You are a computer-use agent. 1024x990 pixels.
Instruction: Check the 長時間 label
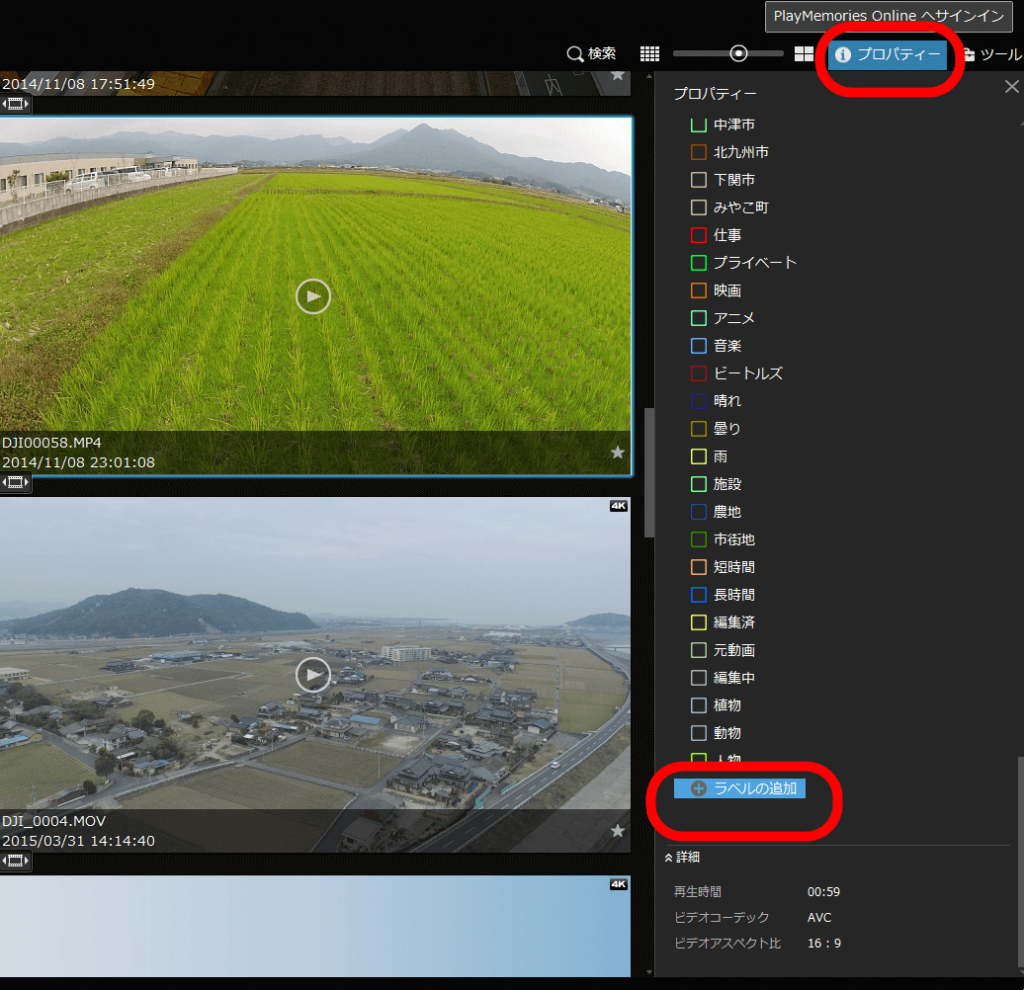pos(698,595)
